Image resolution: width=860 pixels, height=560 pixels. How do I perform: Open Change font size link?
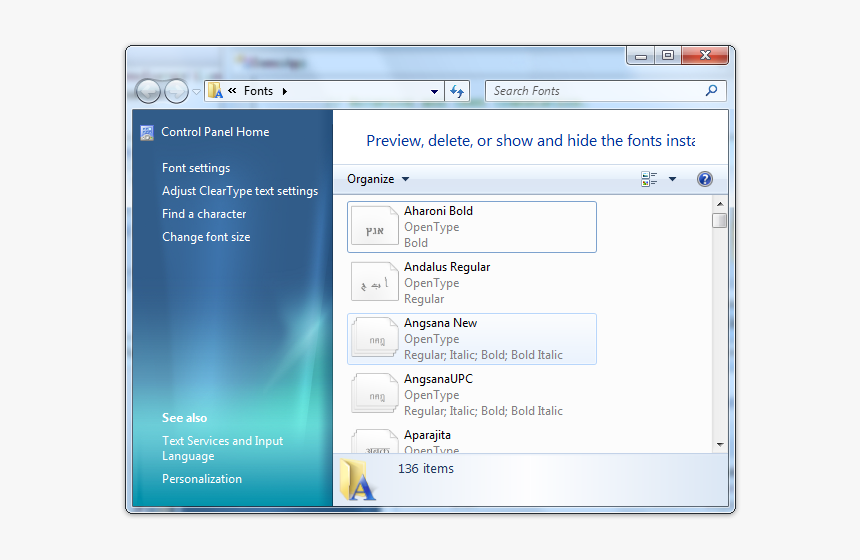pos(206,237)
